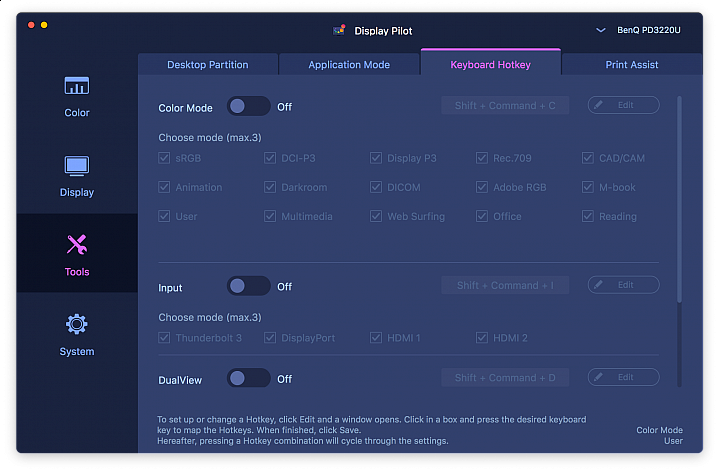This screenshot has width=720, height=474.
Task: Uncheck the Darkroom checkbox
Action: tap(270, 187)
